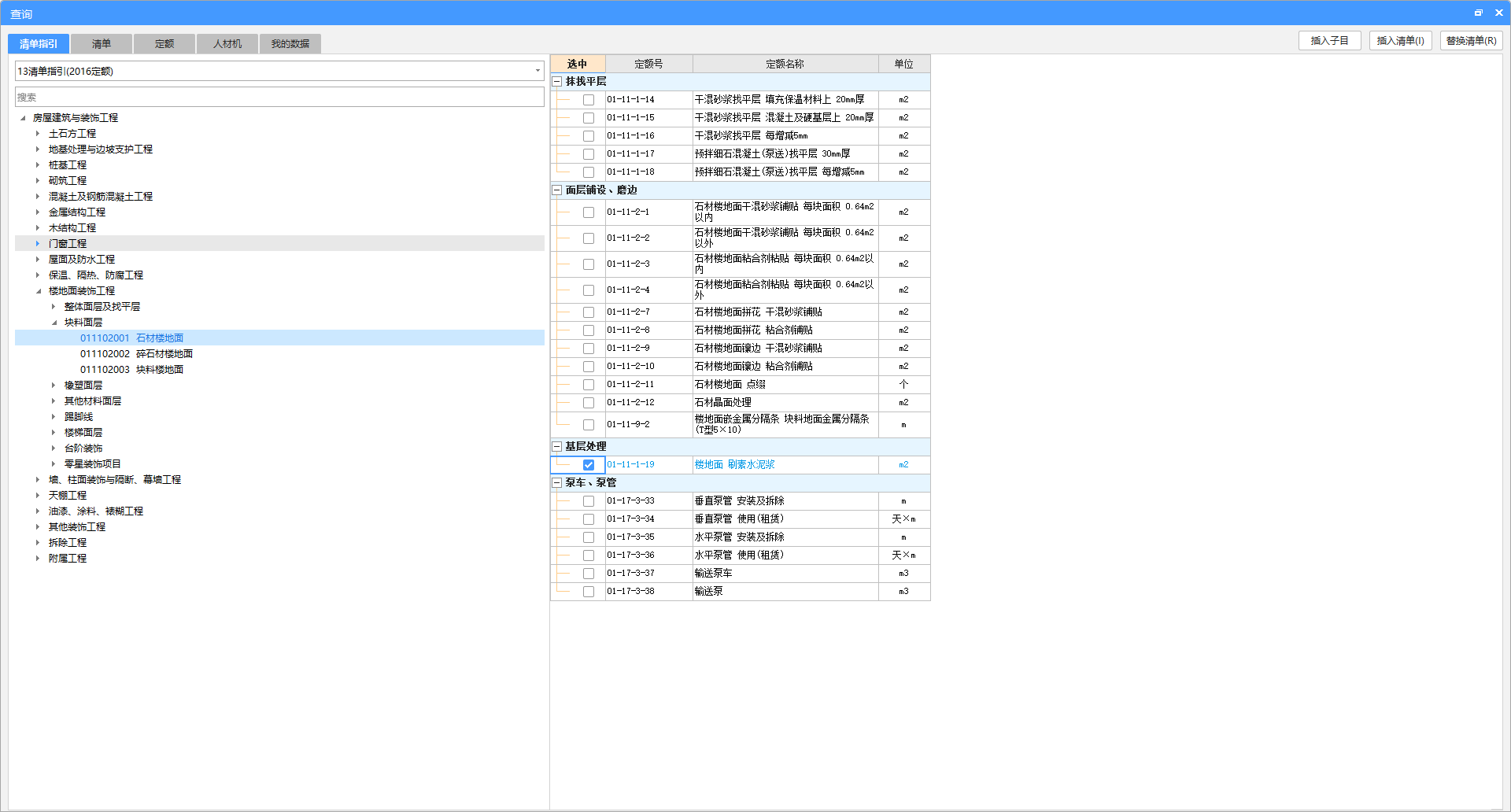The image size is (1511, 812).
Task: Select the 拆除工程 tree item
Action: 68,543
